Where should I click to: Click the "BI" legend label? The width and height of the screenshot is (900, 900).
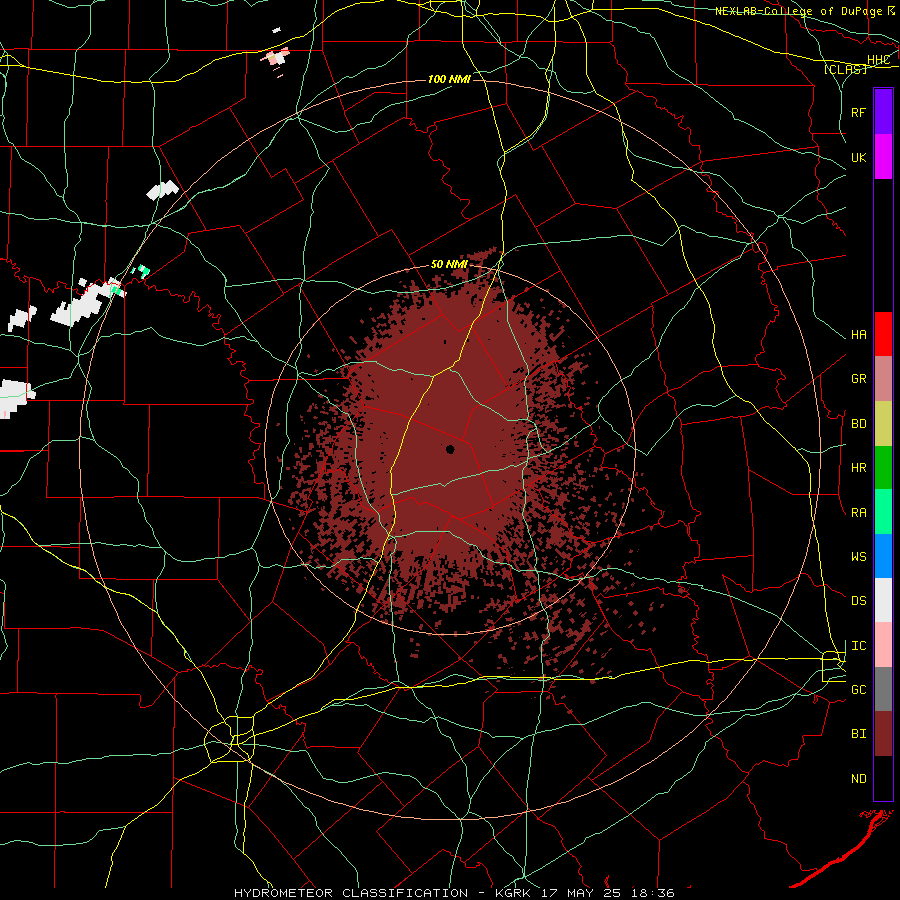(859, 734)
